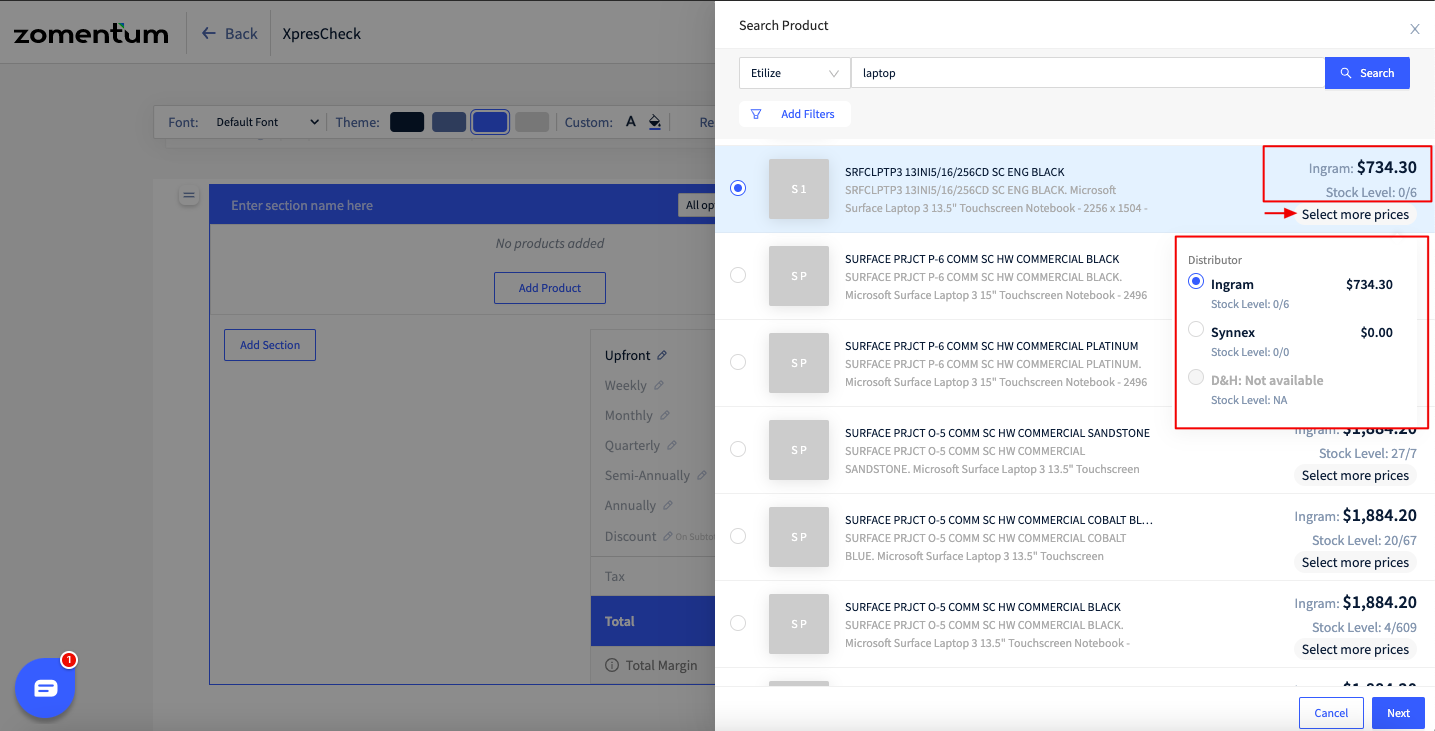Choose the Synnex distributor radio option
Image resolution: width=1435 pixels, height=731 pixels.
[1196, 329]
